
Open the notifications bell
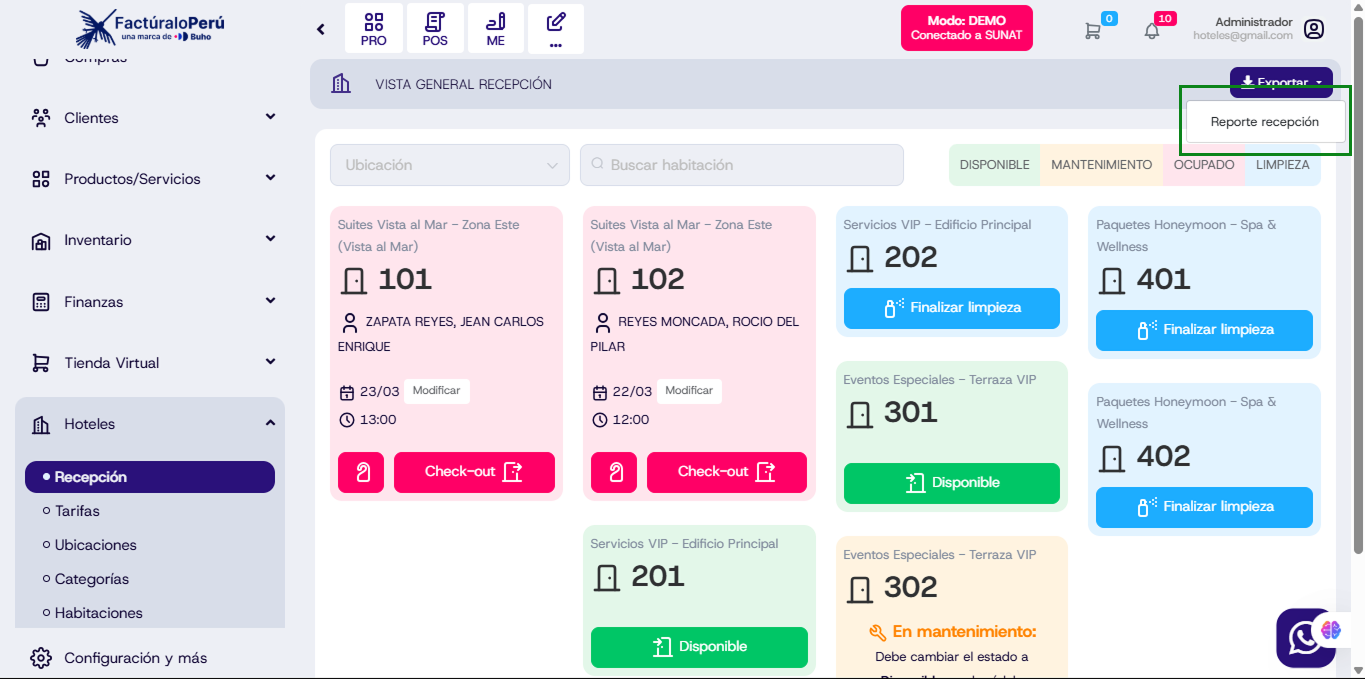pyautogui.click(x=1152, y=31)
